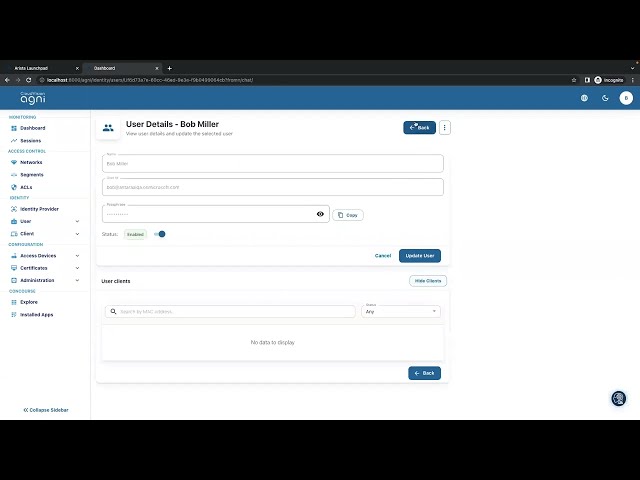This screenshot has height=480, width=640.
Task: Open Sessions in the sidebar
Action: (x=31, y=140)
